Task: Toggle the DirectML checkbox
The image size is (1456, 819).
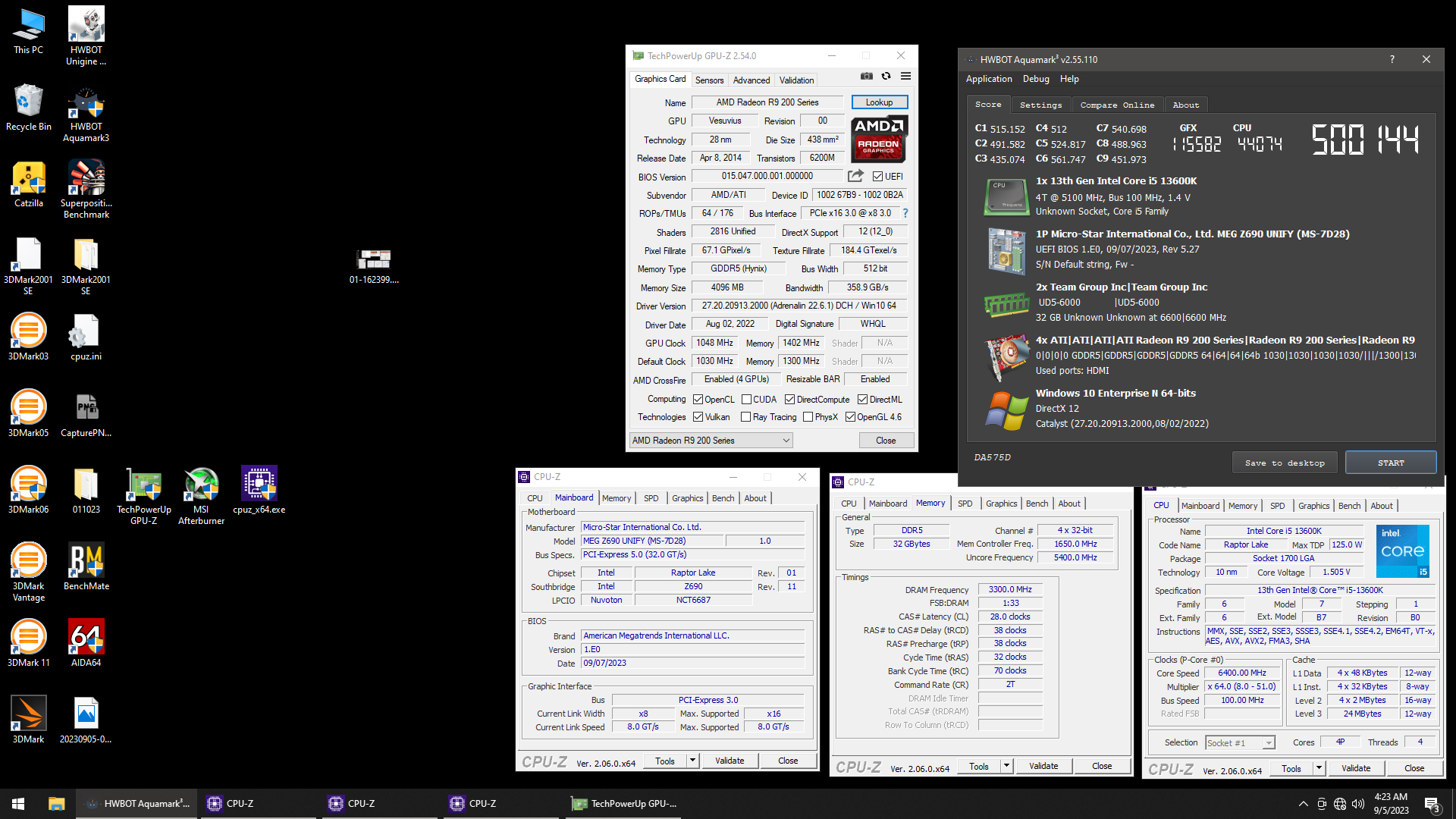Action: 862,399
